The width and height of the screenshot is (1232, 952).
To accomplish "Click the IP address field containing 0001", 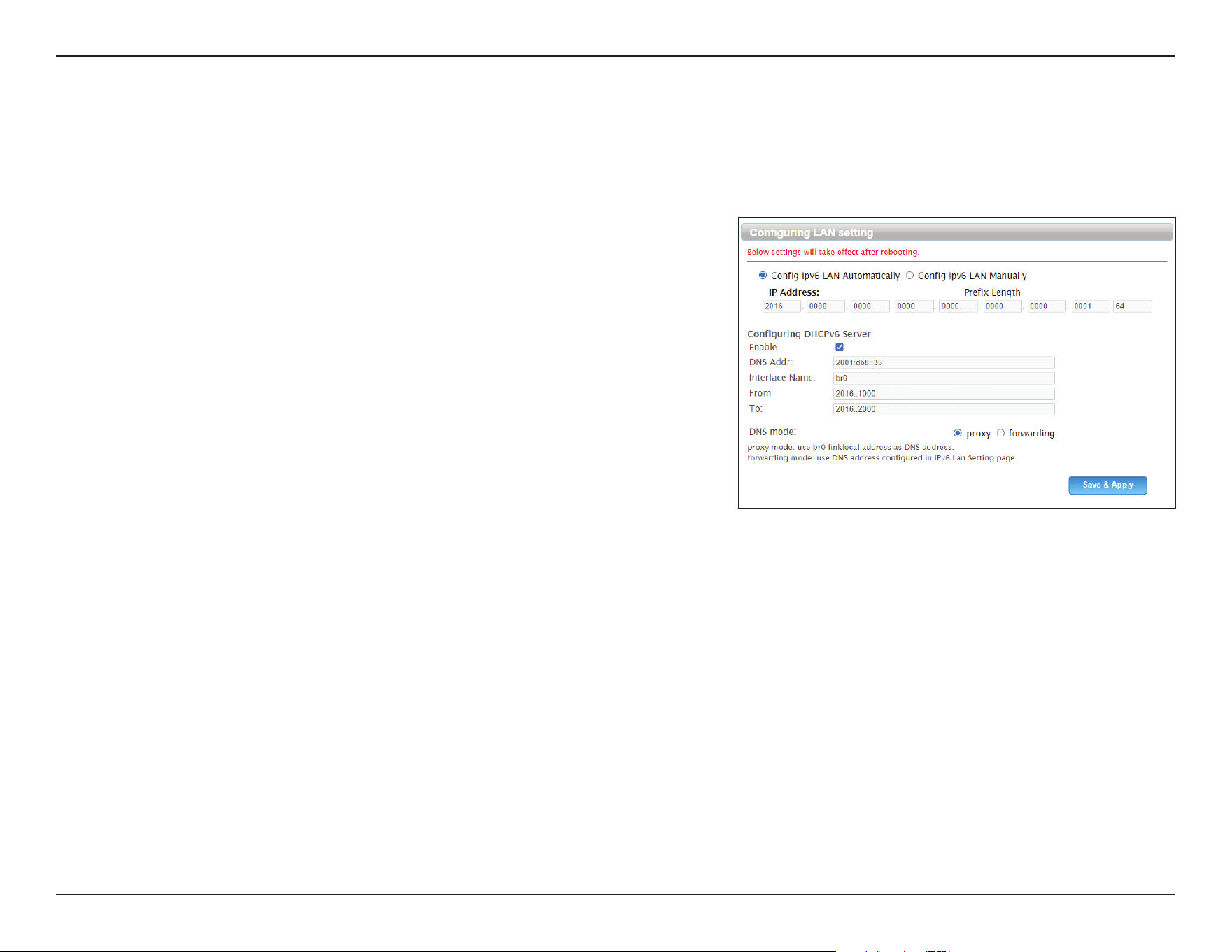I will click(x=1091, y=306).
